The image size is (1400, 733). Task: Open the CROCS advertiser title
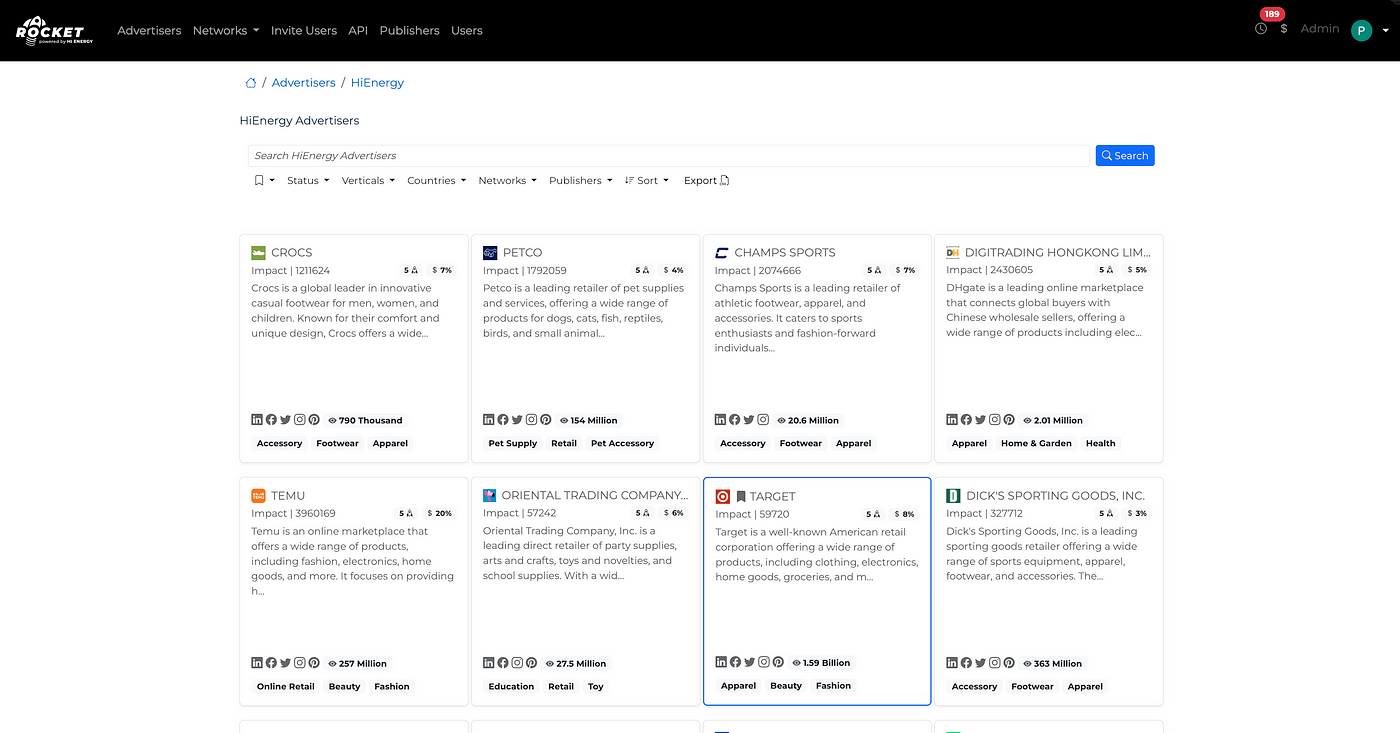292,253
